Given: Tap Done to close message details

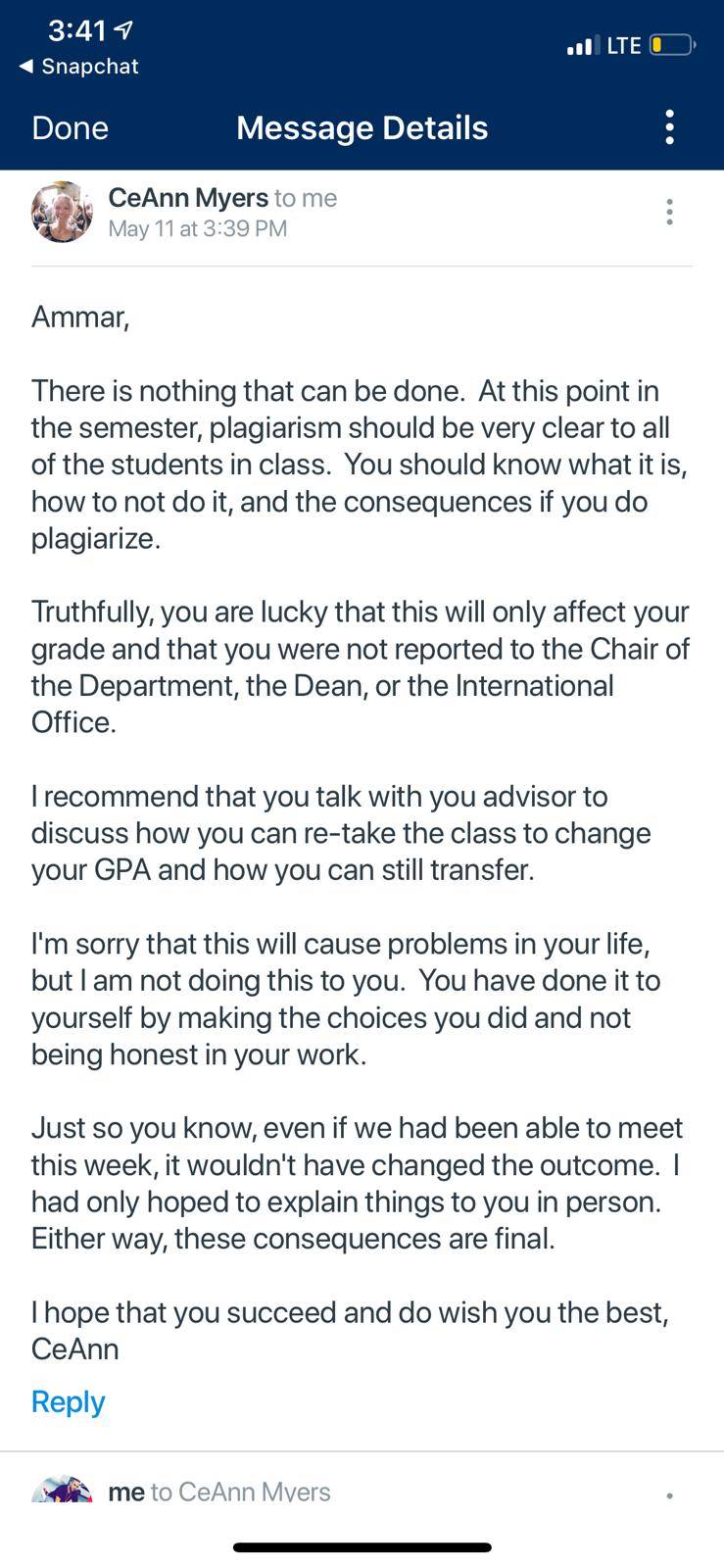Looking at the screenshot, I should coord(70,128).
